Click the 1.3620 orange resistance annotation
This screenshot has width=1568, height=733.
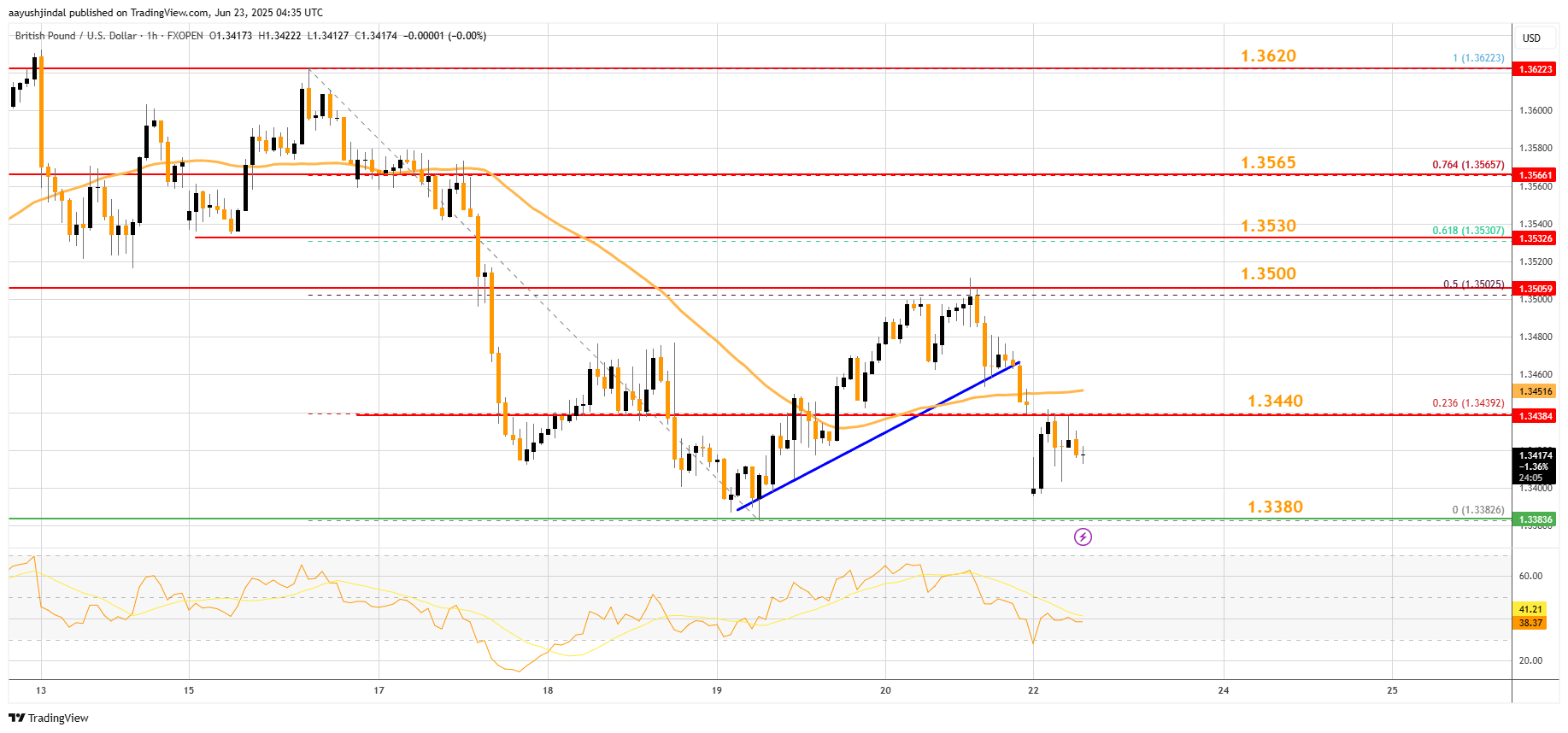click(x=1268, y=56)
